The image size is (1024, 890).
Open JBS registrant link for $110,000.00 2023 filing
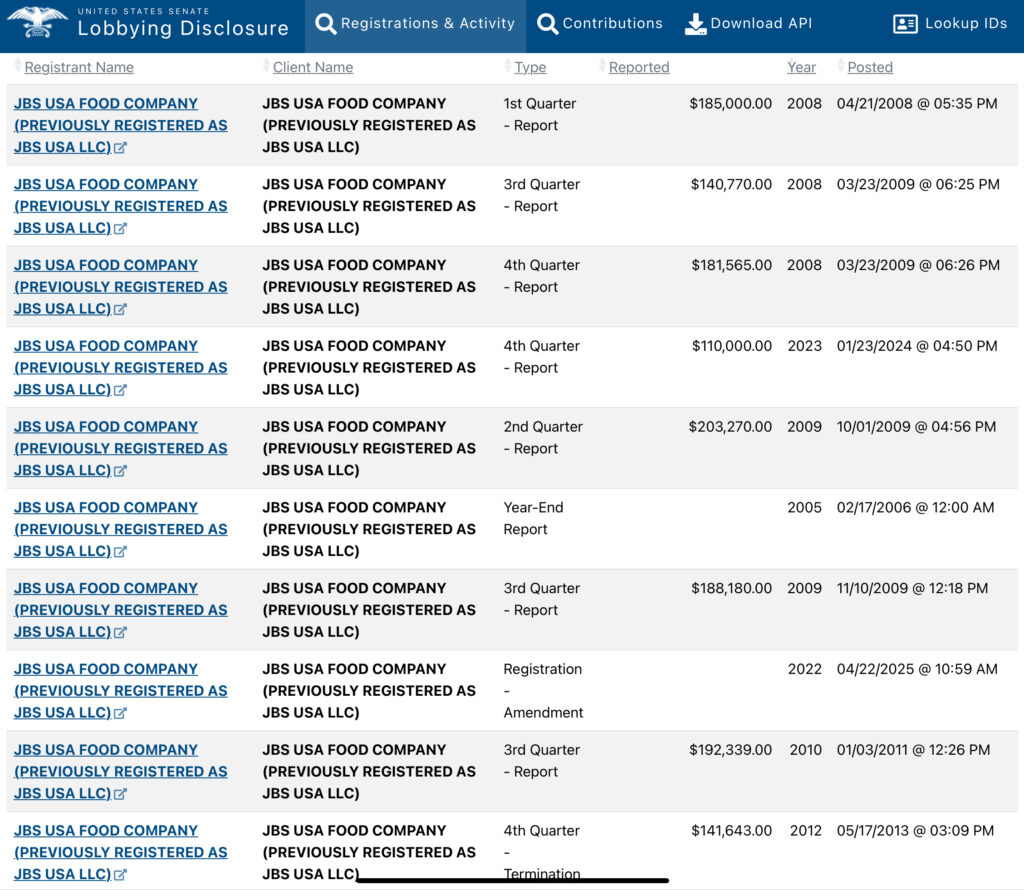point(106,346)
